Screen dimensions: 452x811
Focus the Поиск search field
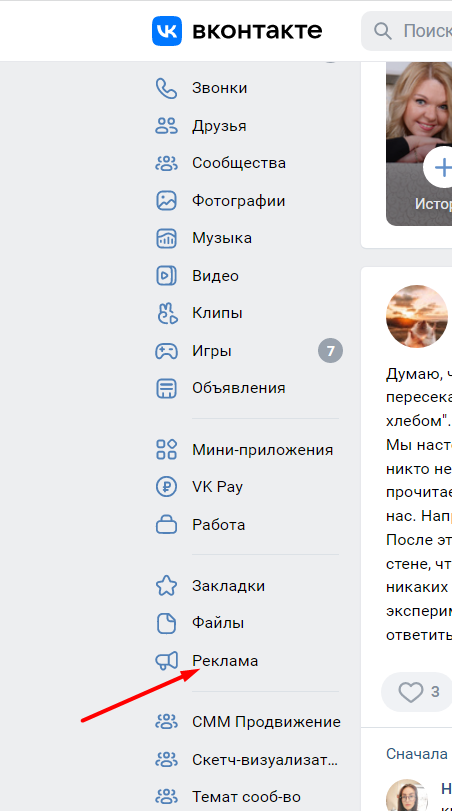(406, 32)
